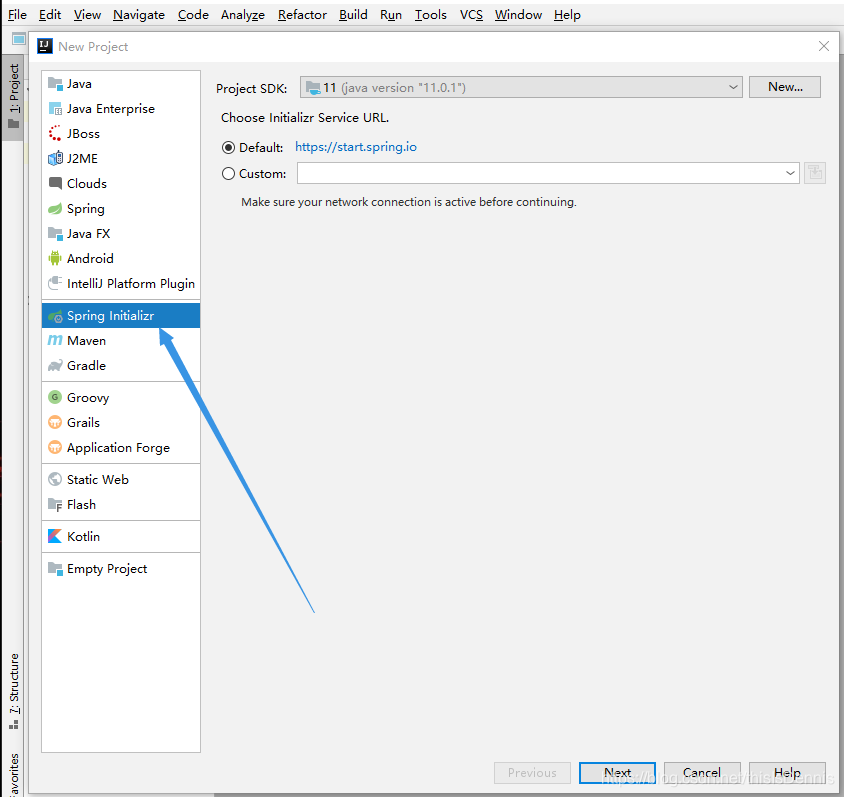This screenshot has width=844, height=797.
Task: Open the Tools menu
Action: (431, 15)
